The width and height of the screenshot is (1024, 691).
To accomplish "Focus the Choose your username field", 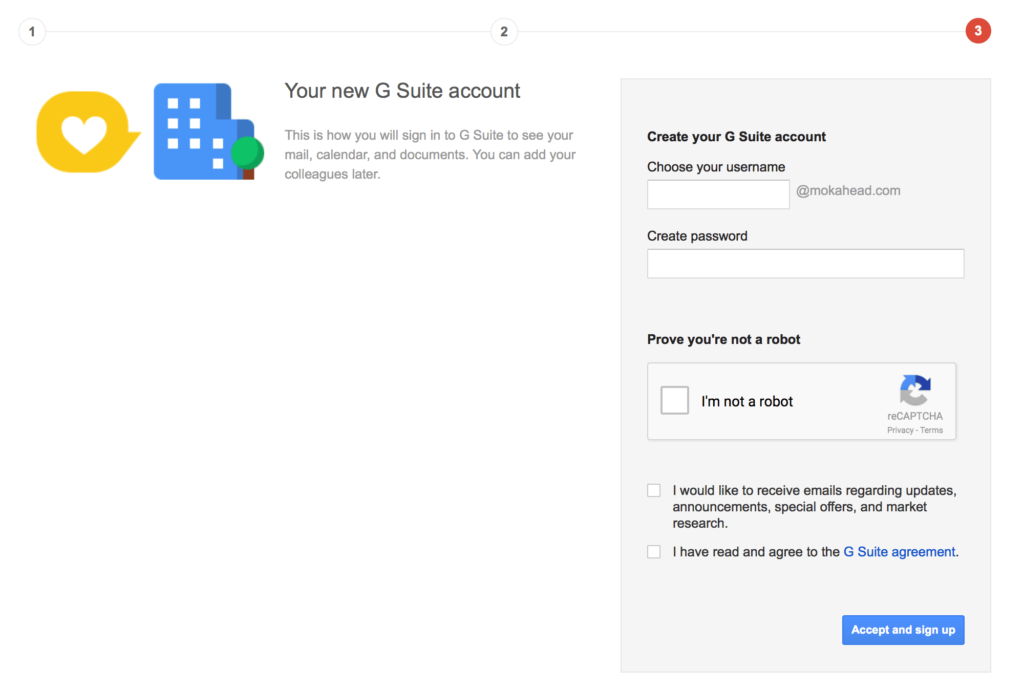I will click(x=718, y=194).
